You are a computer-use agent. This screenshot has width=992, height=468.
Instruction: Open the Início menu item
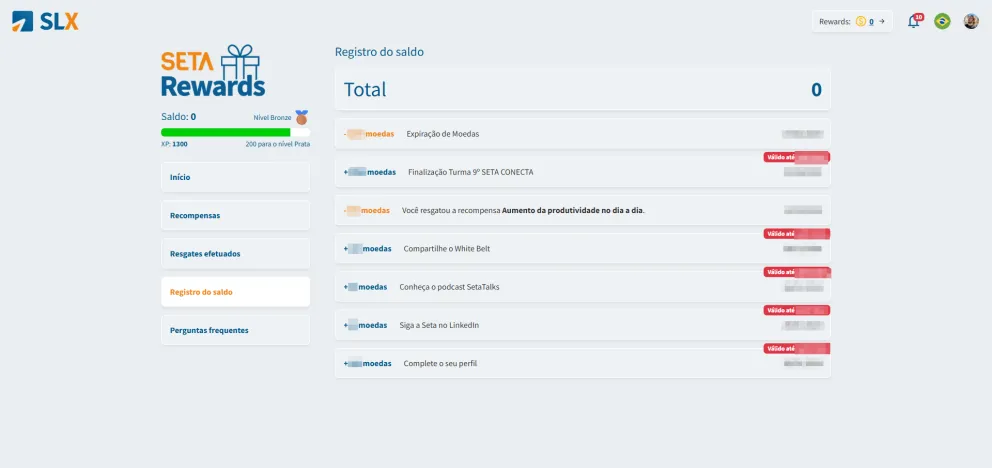235,177
